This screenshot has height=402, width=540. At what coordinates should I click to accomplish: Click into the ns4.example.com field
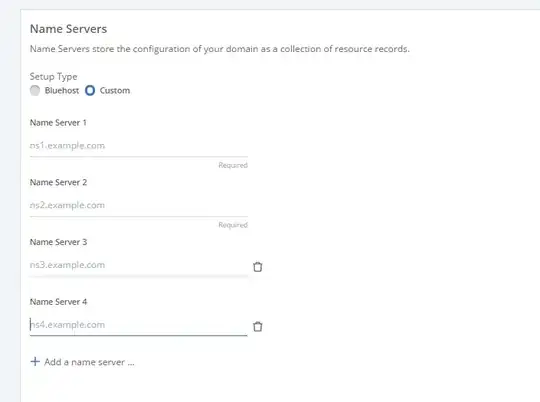138,324
